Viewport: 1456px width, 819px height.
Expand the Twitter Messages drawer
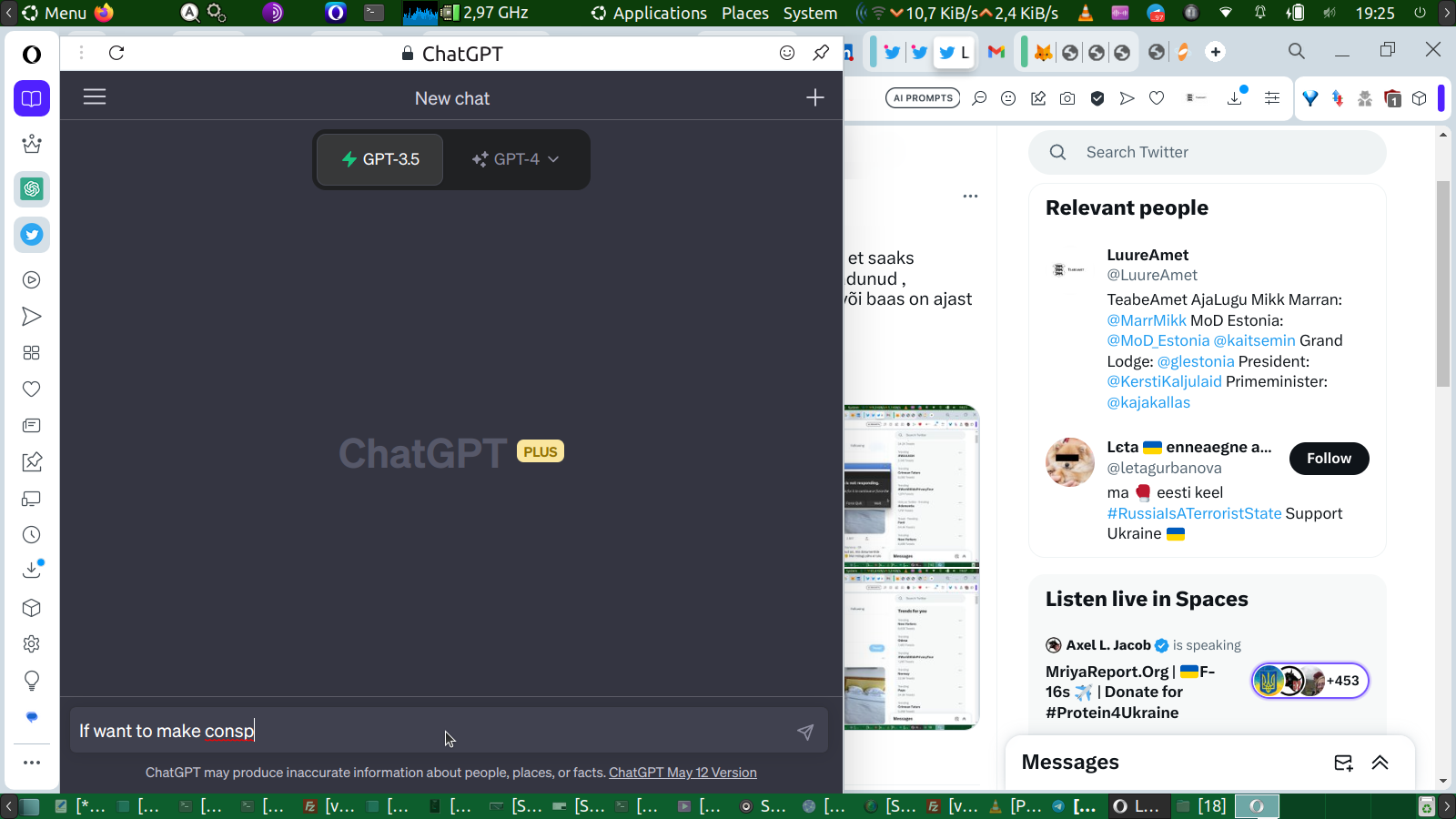tap(1380, 763)
